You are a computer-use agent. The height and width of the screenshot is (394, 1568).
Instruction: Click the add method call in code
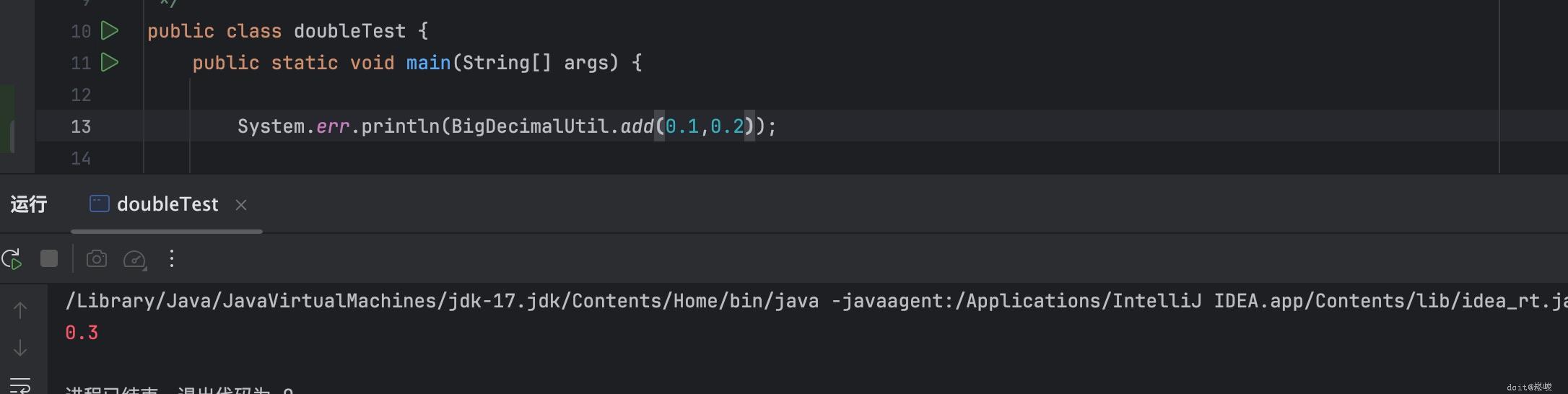pos(637,127)
